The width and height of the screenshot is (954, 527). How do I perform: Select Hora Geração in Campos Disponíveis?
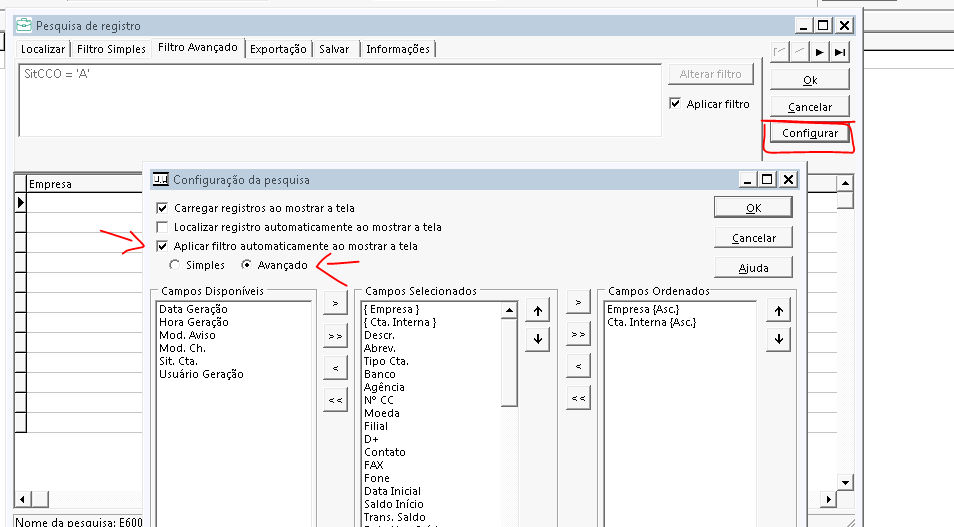click(193, 322)
